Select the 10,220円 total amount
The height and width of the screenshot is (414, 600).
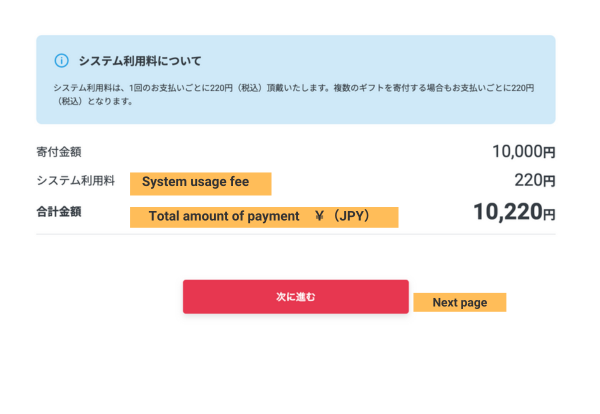coord(512,212)
